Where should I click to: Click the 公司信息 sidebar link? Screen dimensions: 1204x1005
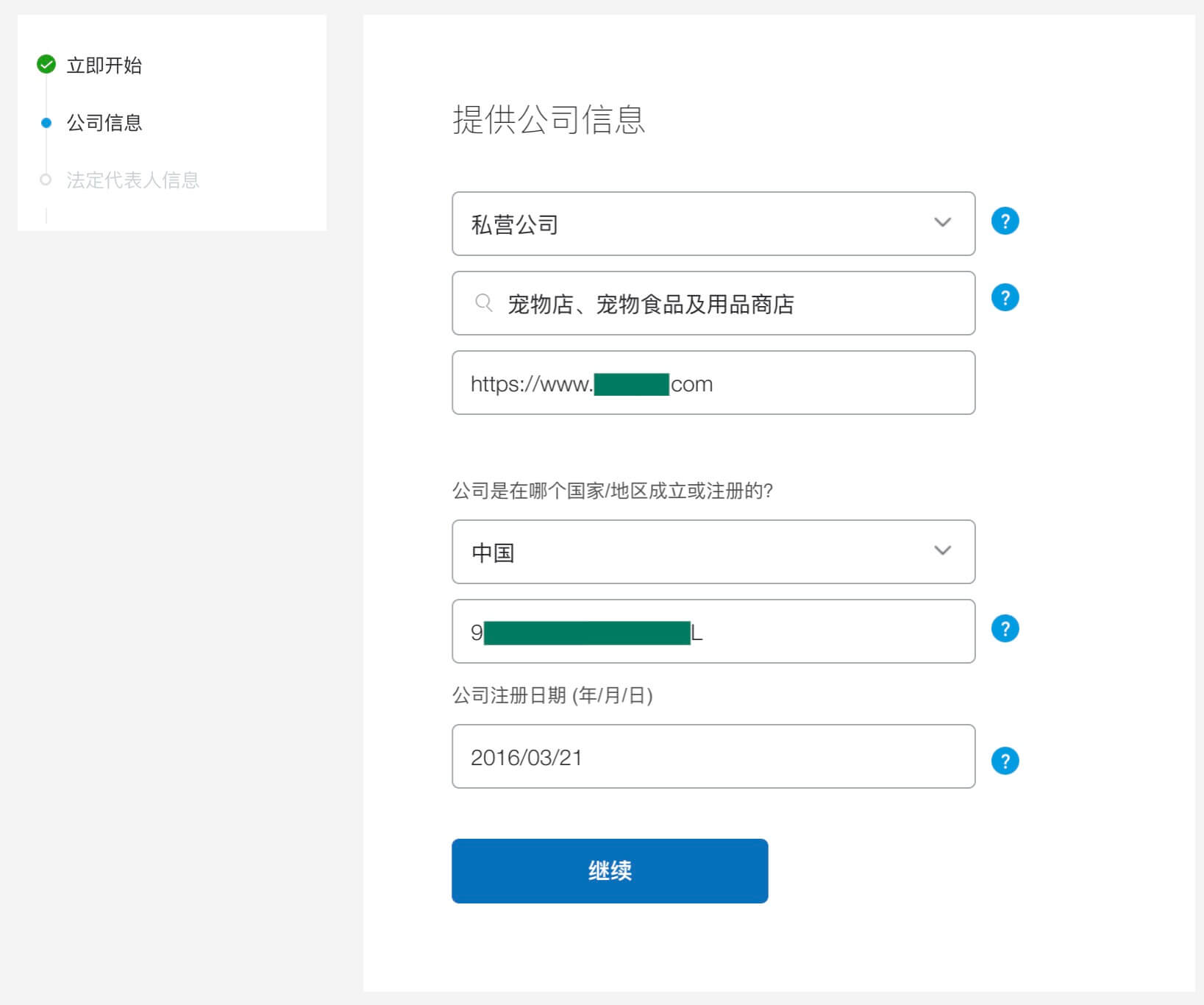click(x=104, y=123)
